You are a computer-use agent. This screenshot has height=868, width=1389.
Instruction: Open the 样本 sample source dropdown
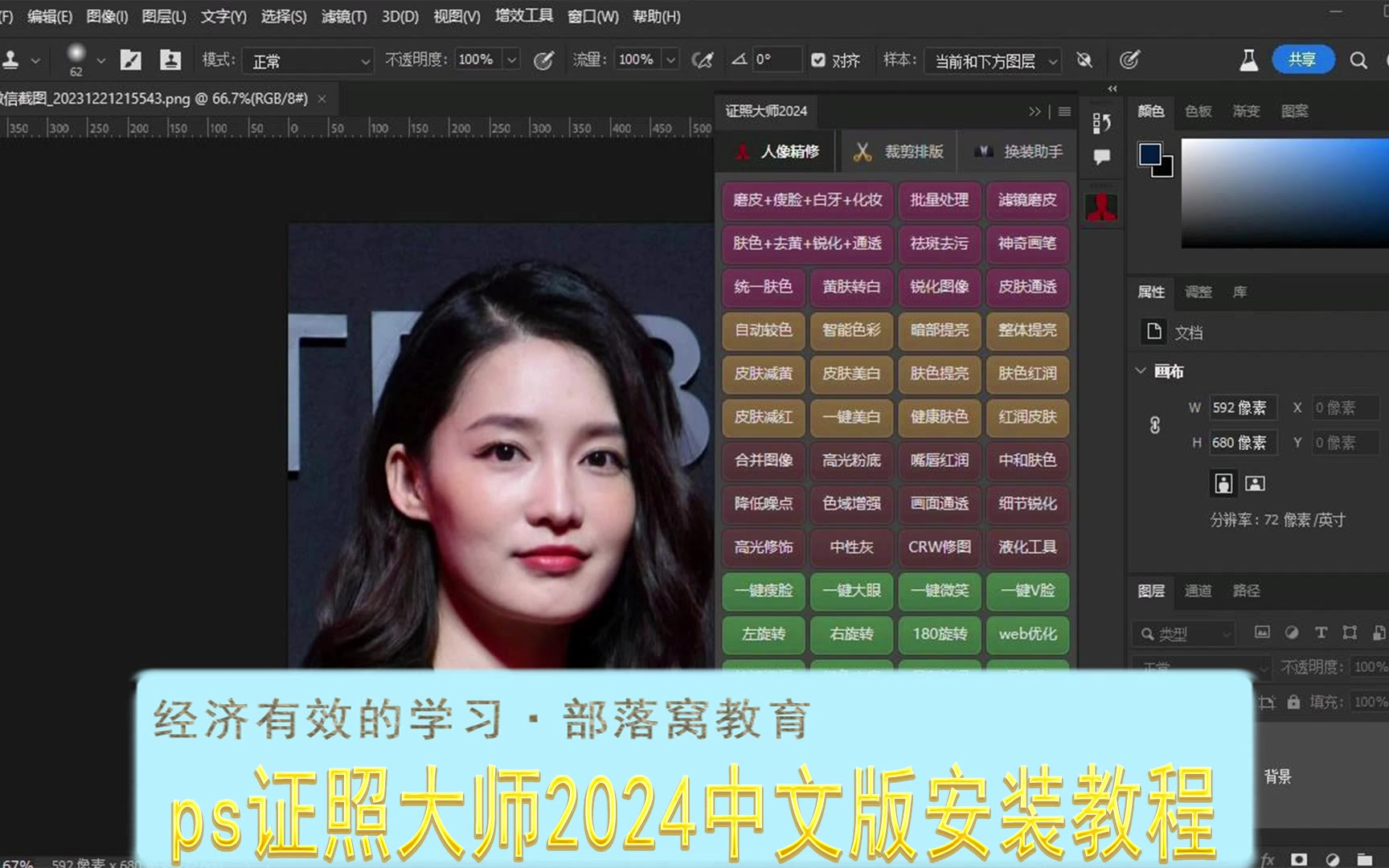(x=994, y=61)
